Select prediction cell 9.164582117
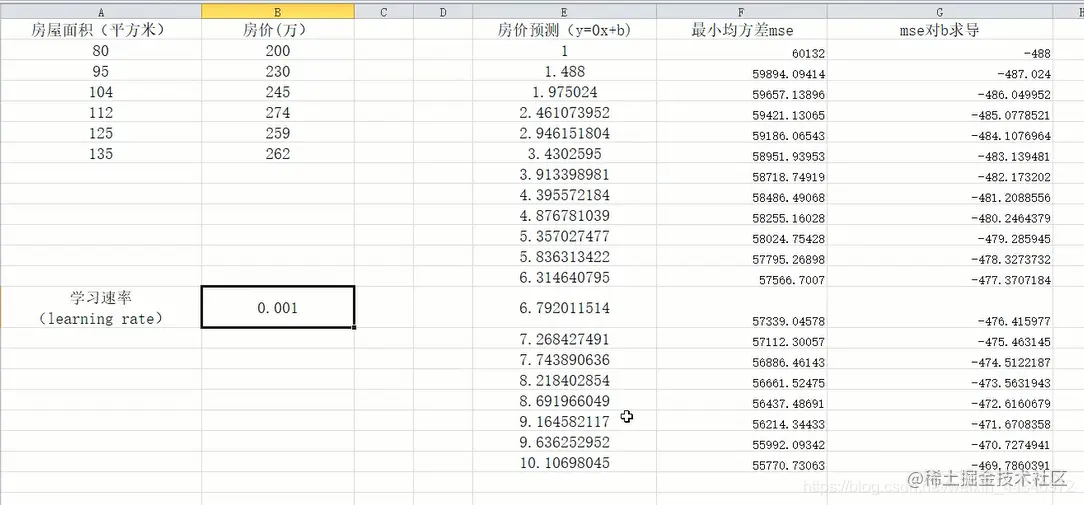The width and height of the screenshot is (1084, 505). 565,421
